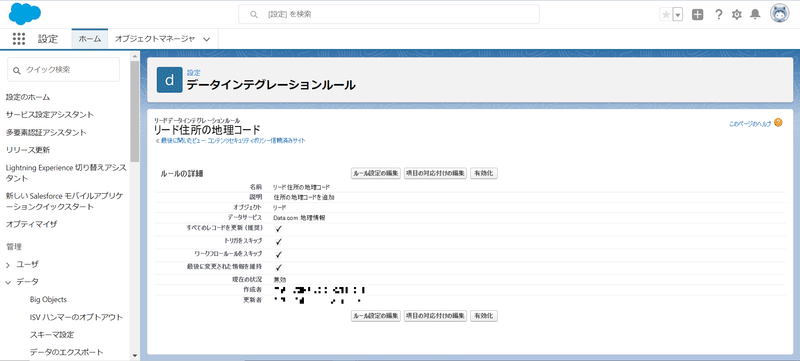Click the 設定 breadcrumb link
Image resolution: width=800 pixels, height=361 pixels.
point(193,73)
